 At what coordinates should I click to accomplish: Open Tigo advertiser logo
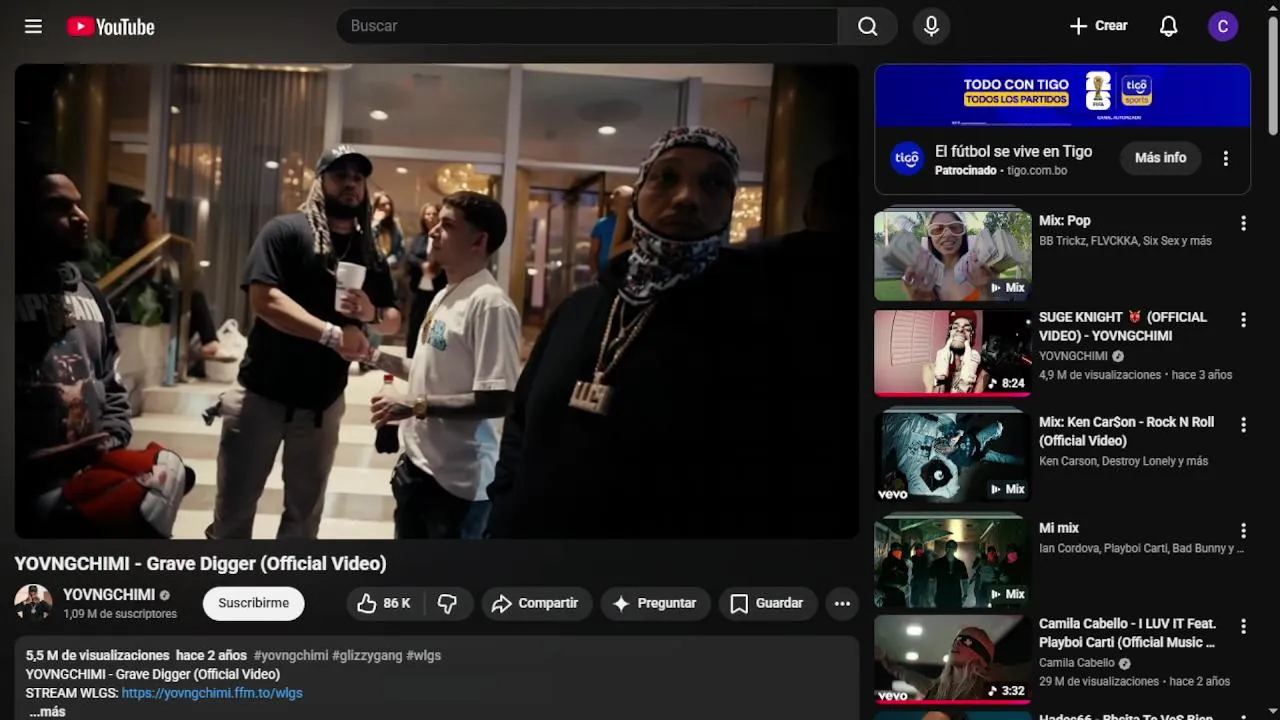tap(907, 158)
